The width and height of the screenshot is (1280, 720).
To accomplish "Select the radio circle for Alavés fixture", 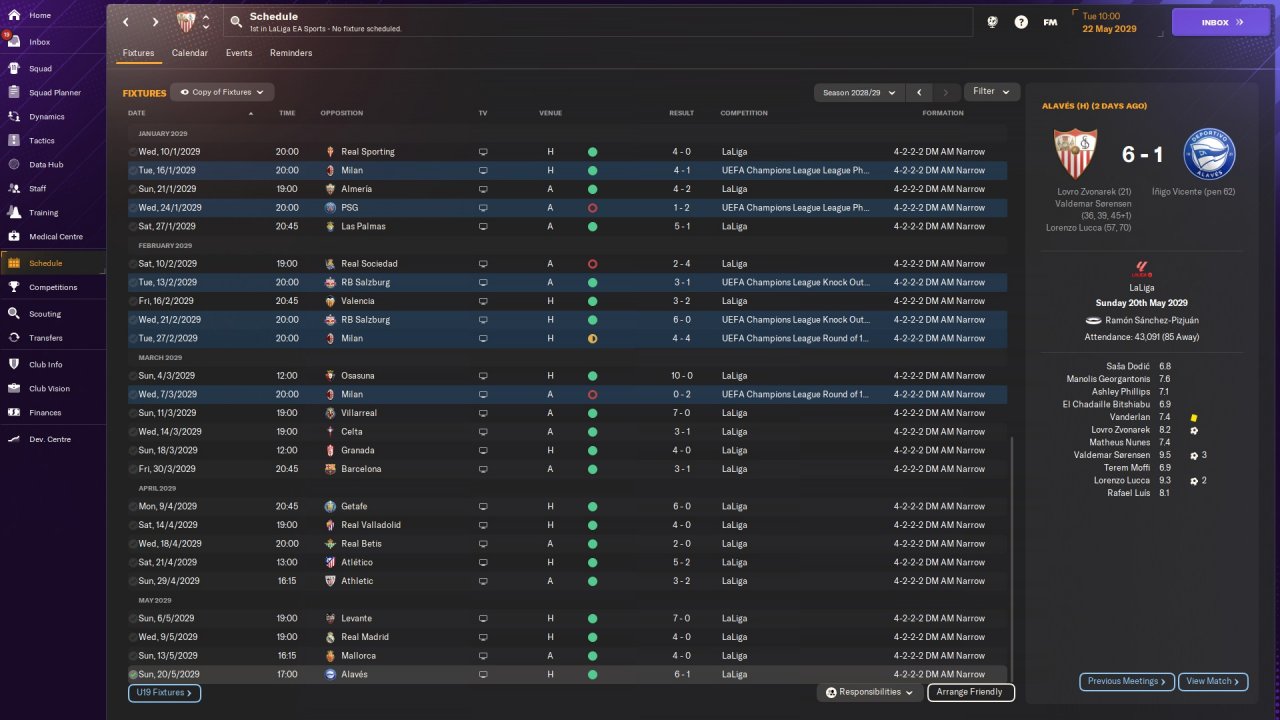I will (133, 675).
